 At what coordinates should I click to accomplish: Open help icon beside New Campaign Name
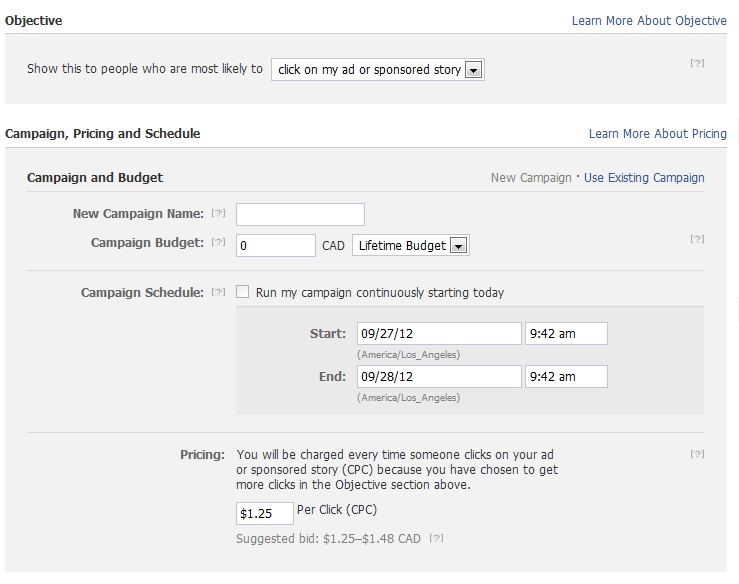(x=218, y=213)
